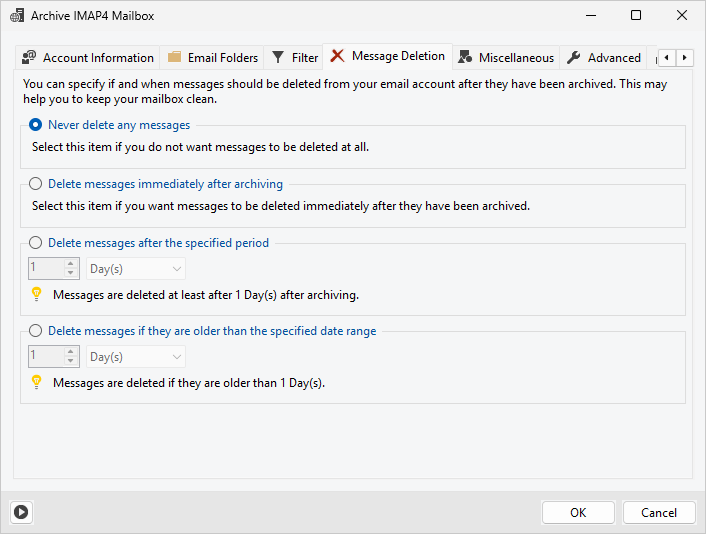This screenshot has width=706, height=534.
Task: Open the Day(s) dropdown for specified period
Action: pos(136,269)
